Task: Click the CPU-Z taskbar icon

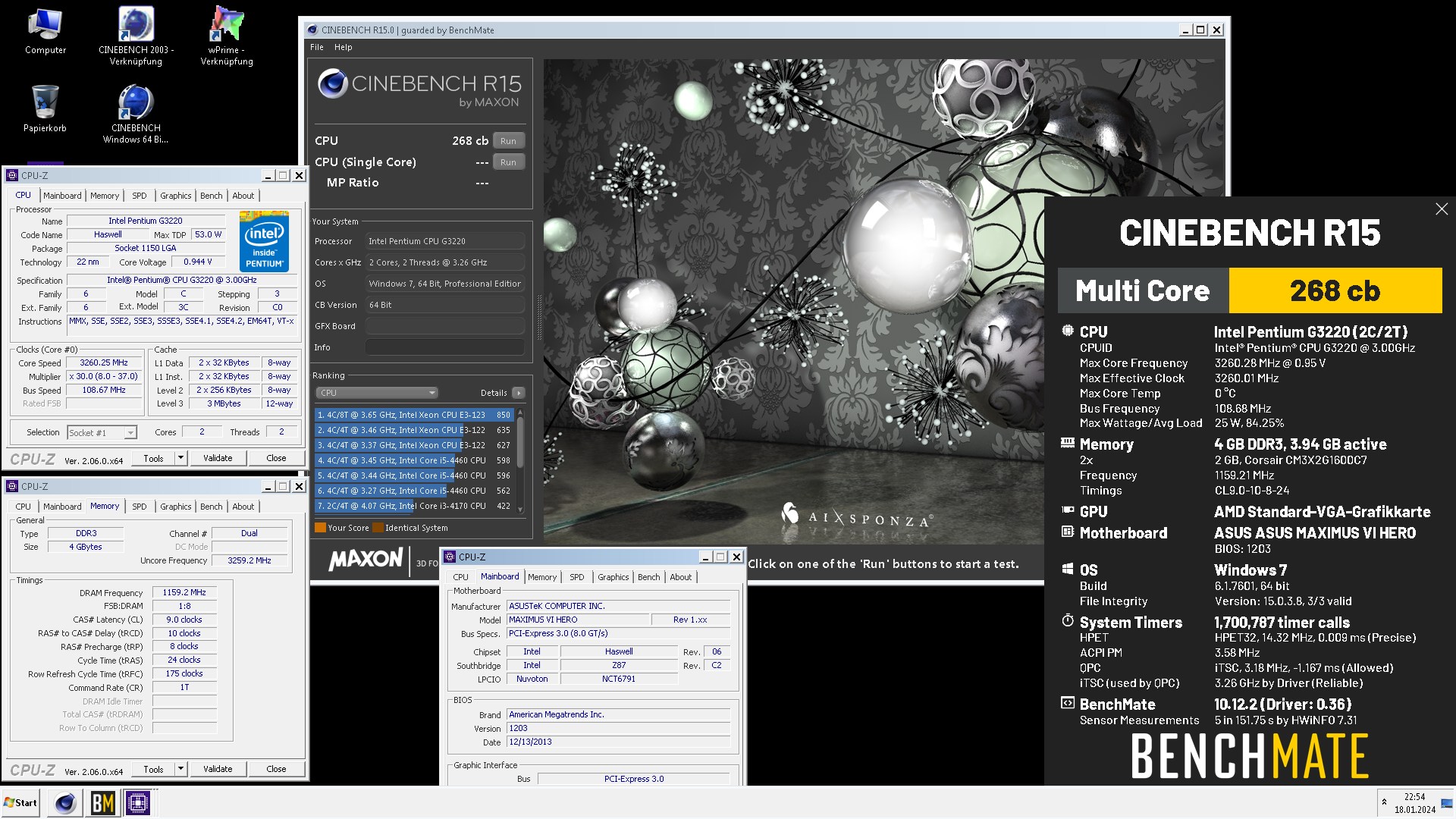Action: coord(138,802)
